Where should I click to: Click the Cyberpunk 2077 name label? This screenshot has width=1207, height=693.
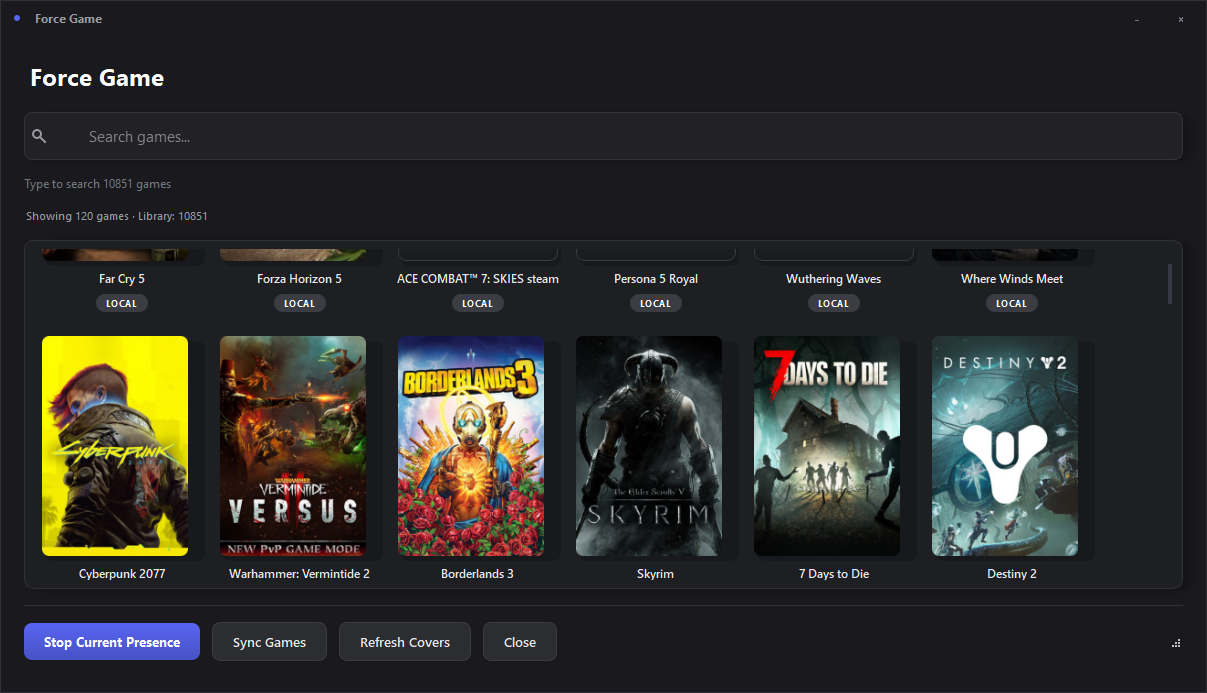(122, 574)
